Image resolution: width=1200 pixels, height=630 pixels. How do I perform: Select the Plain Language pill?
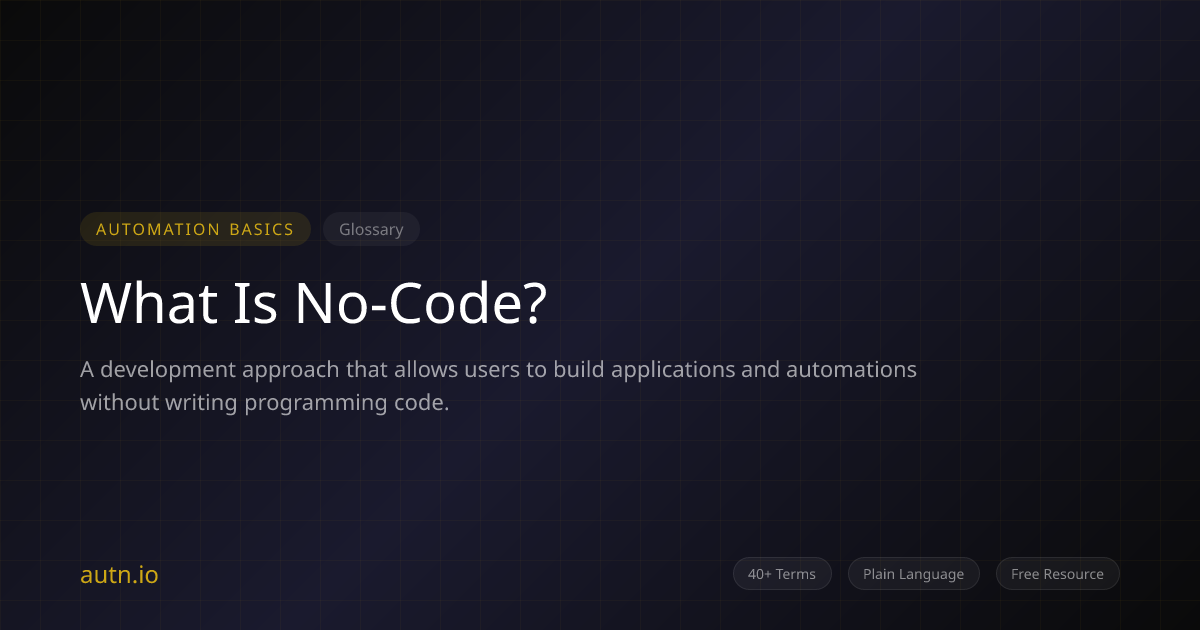tap(914, 574)
